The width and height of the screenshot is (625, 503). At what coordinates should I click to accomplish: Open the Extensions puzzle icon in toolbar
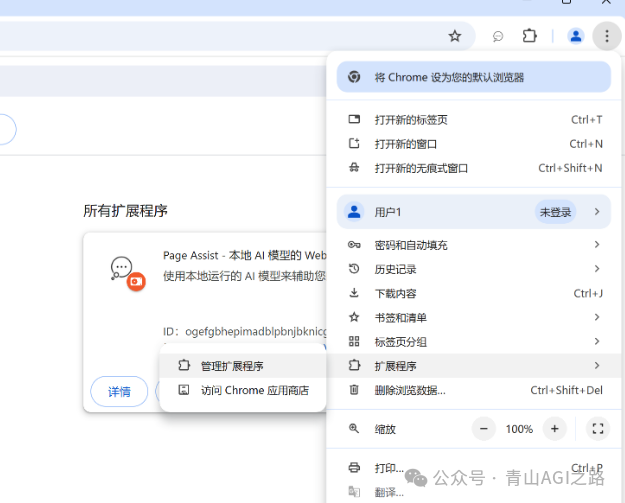point(529,36)
